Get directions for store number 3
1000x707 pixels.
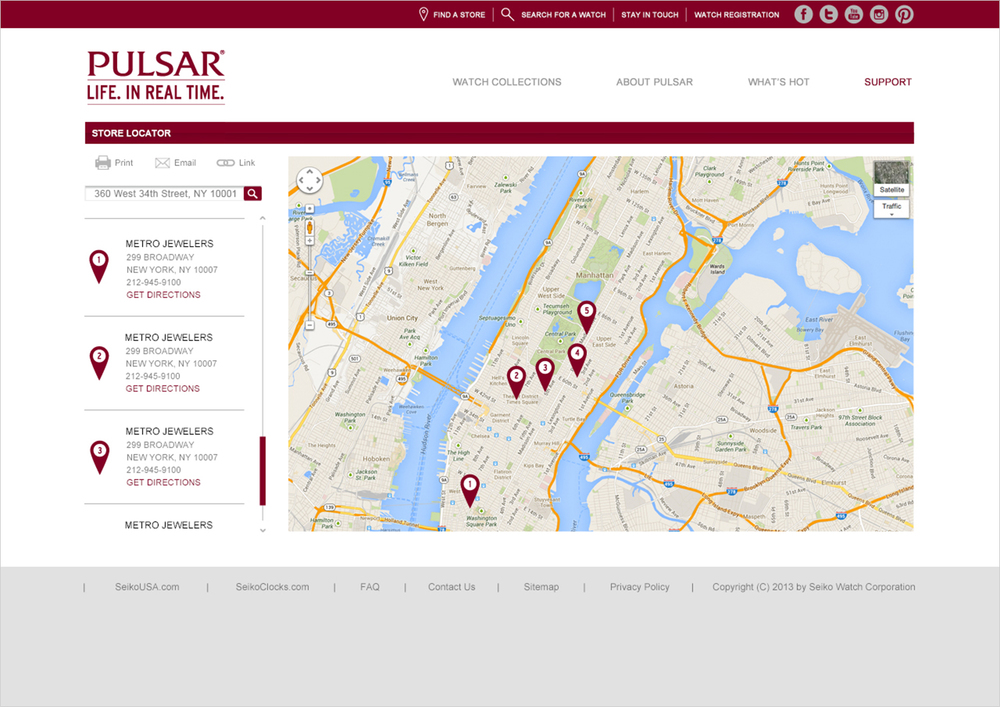[163, 482]
